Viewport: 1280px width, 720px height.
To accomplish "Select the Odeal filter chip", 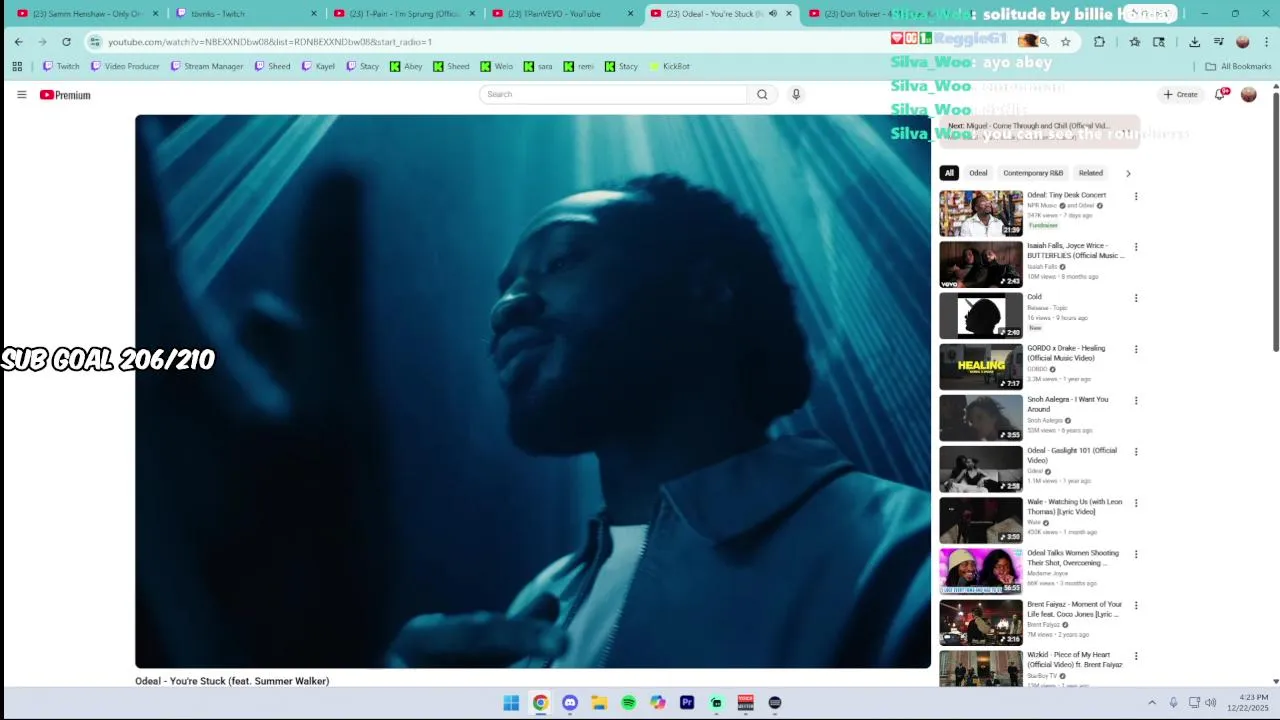I will 978,173.
